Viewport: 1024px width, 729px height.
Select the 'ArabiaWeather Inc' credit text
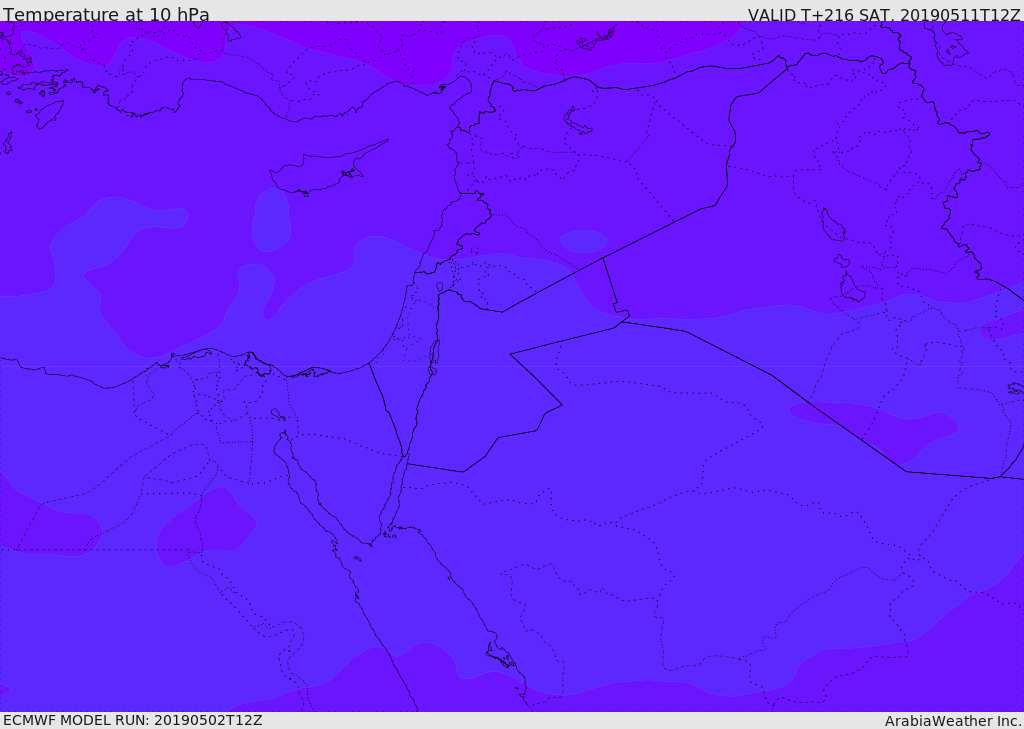point(951,721)
